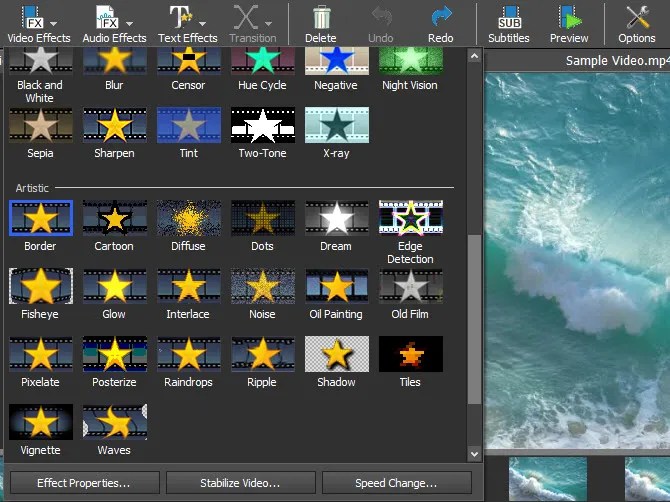Click the effects list scroll down arrow
The height and width of the screenshot is (502, 670).
[x=474, y=454]
